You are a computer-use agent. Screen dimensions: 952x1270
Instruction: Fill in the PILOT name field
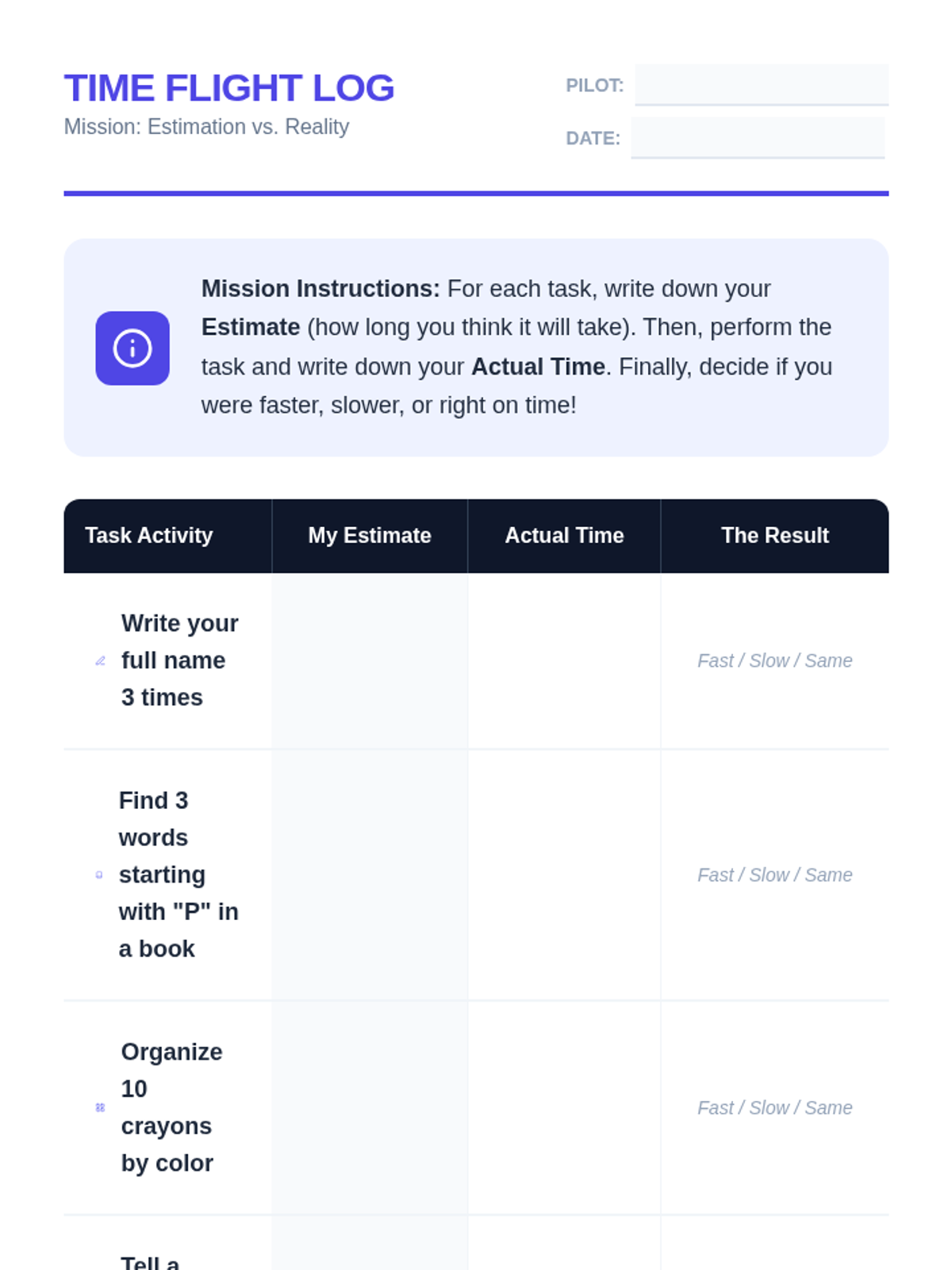pyautogui.click(x=762, y=84)
